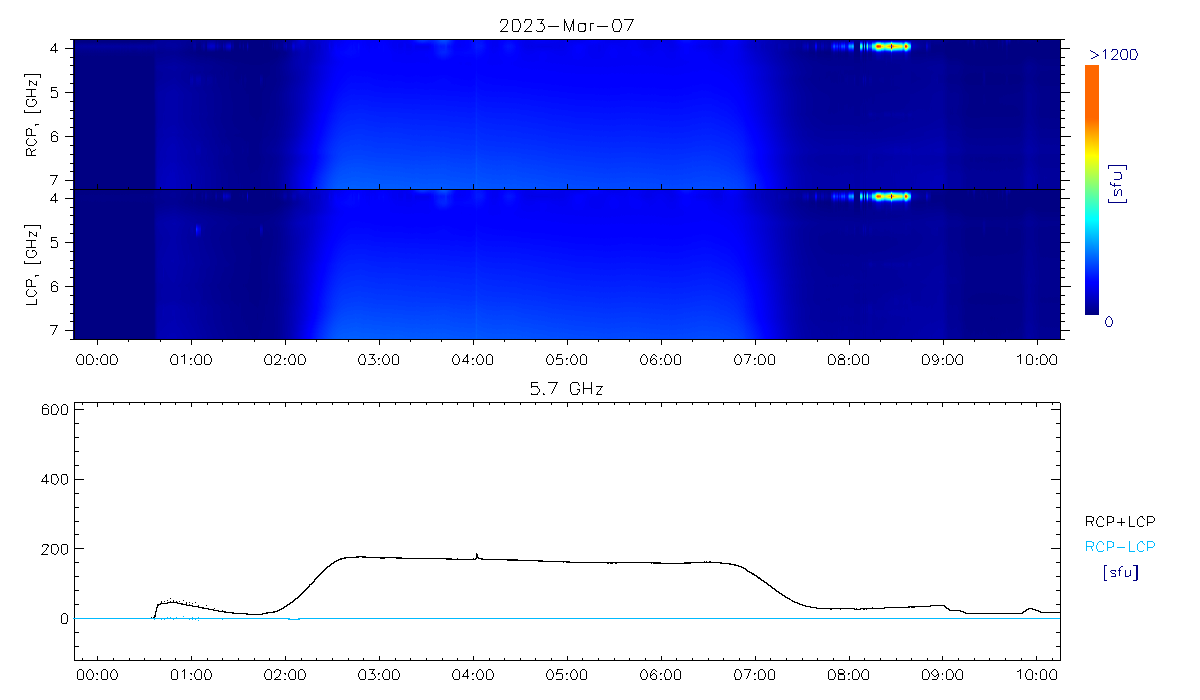
Task: Click the 600 y-axis label on the lower plot
Action: click(x=56, y=410)
